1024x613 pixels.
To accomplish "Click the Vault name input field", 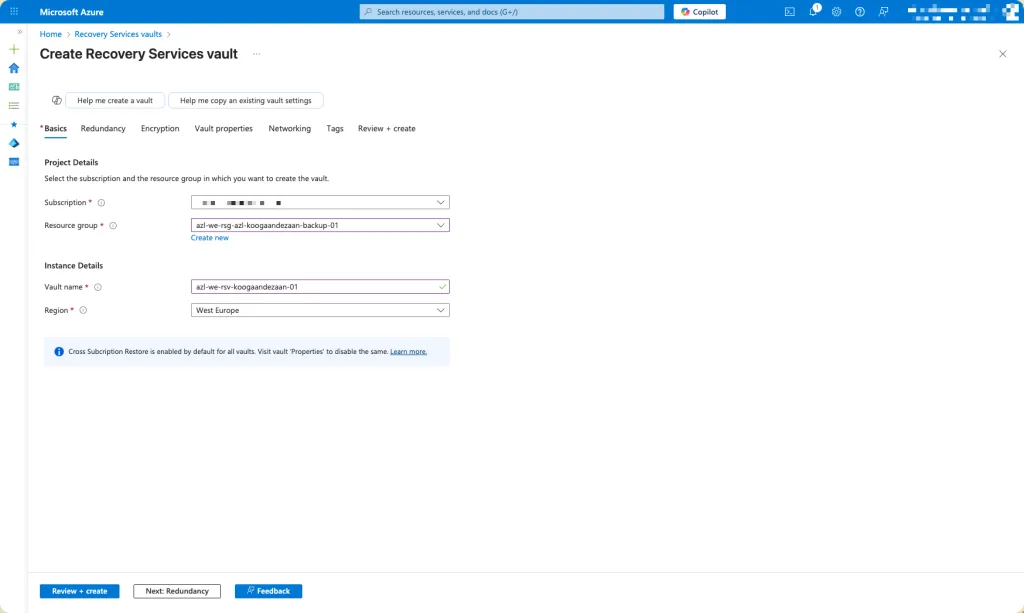I will 310,287.
